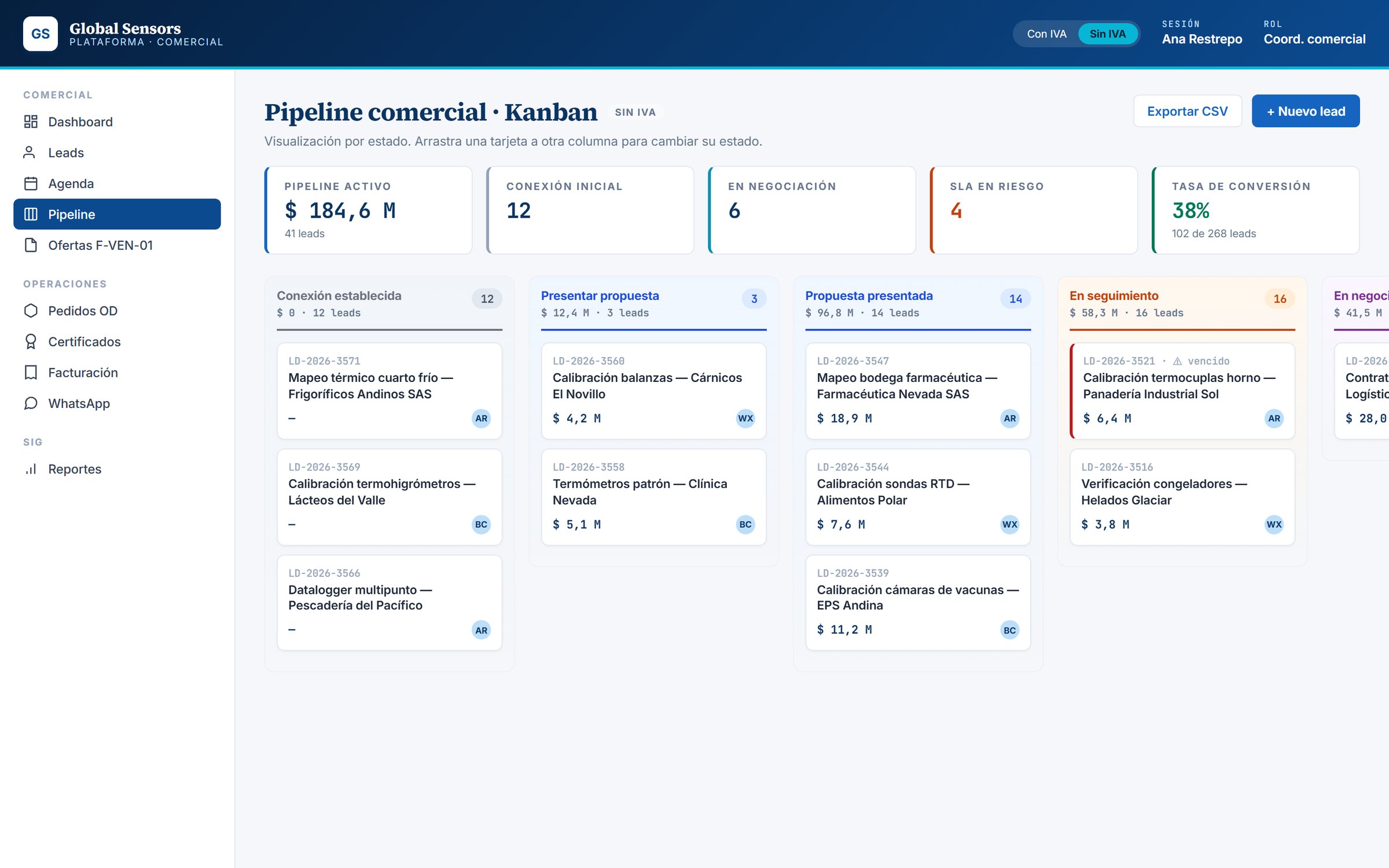
Task: Click the WhatsApp chat bubble icon
Action: 31,403
